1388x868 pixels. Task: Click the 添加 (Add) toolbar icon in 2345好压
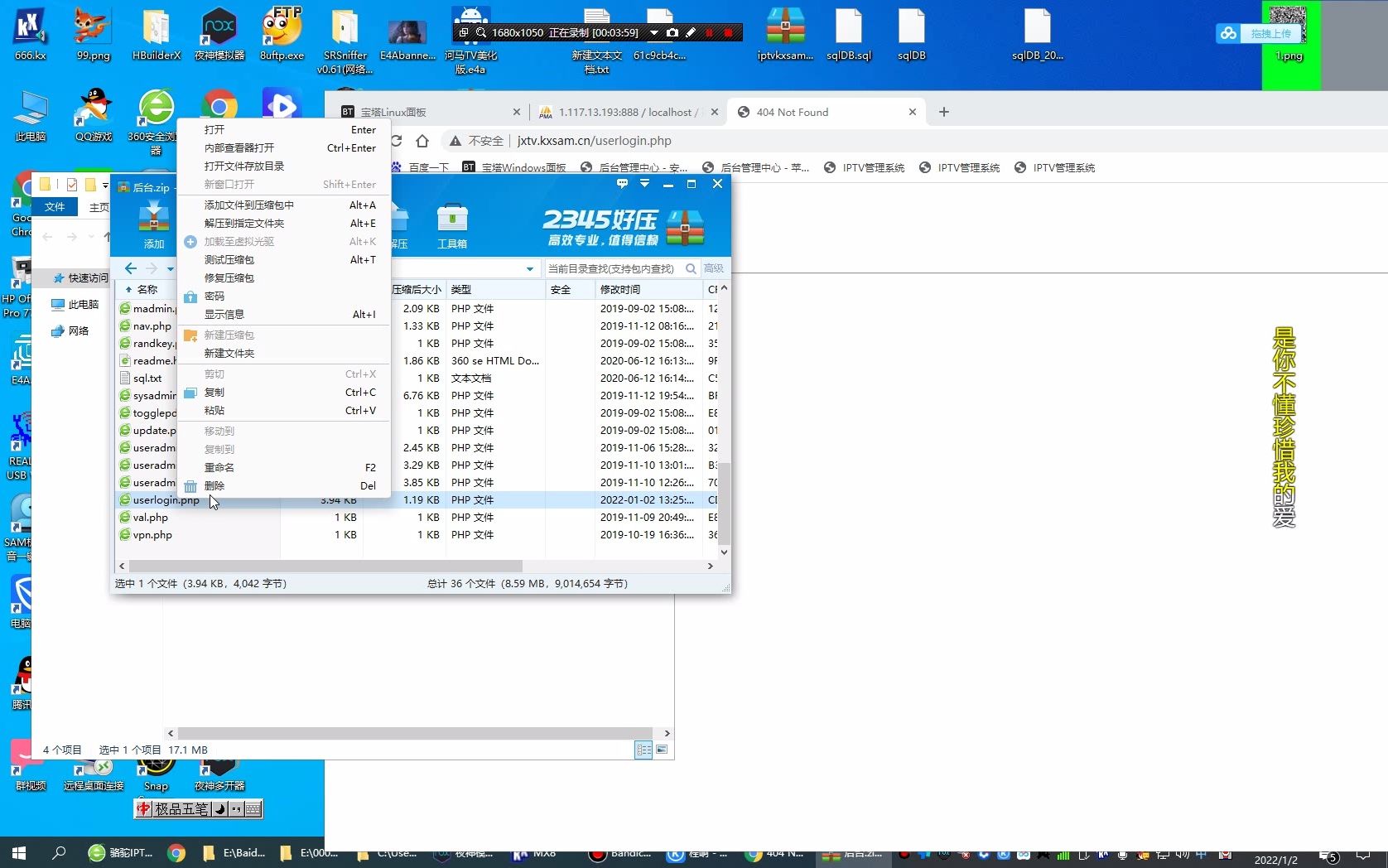tap(154, 219)
